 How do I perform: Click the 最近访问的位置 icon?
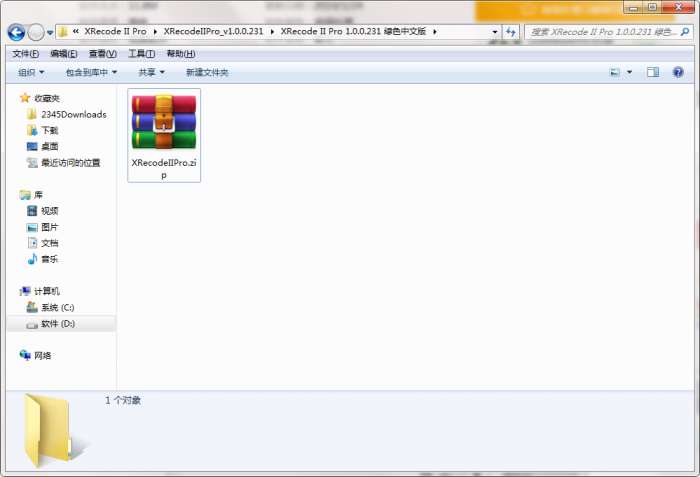pyautogui.click(x=32, y=163)
